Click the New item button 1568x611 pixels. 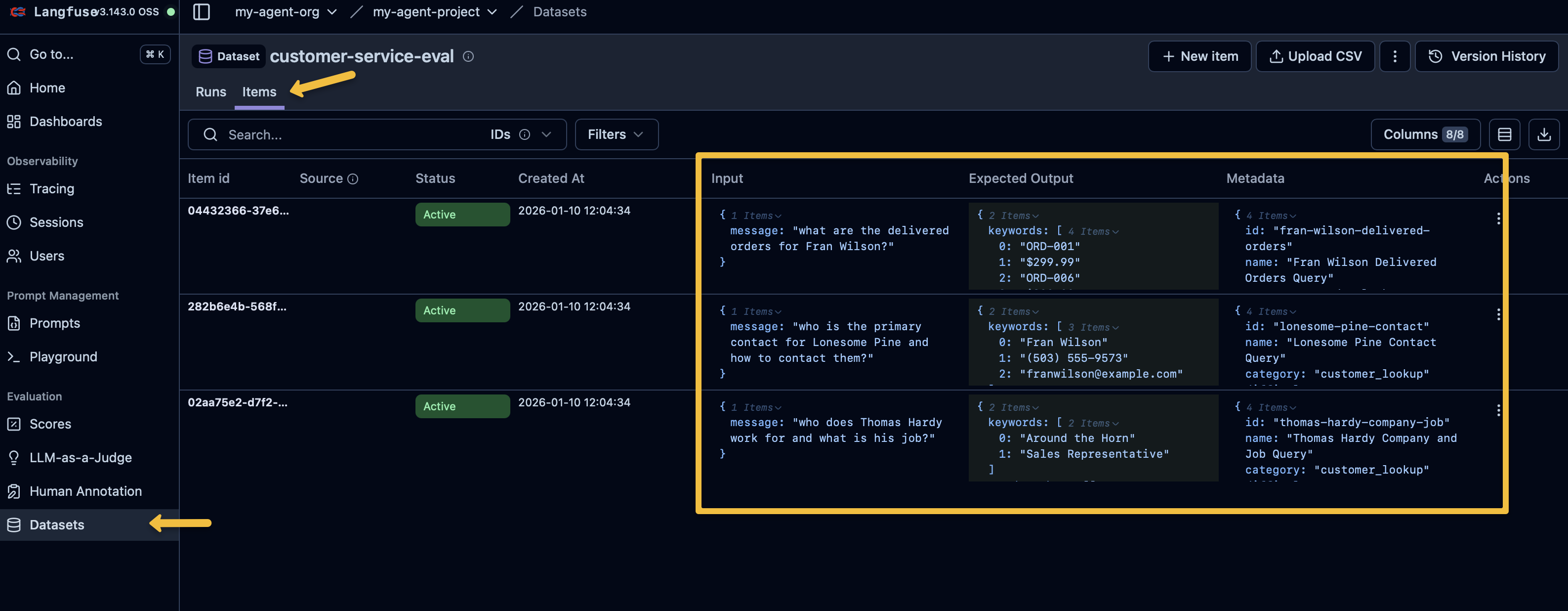click(1199, 56)
